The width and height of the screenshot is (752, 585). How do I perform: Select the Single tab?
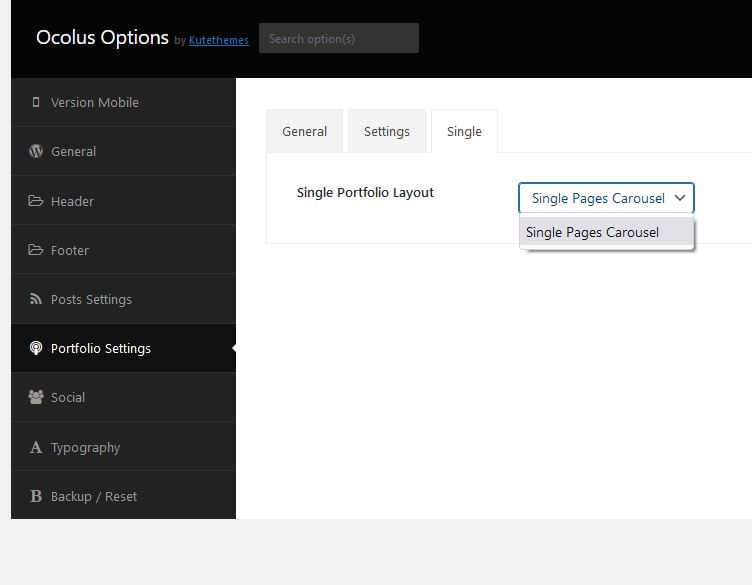point(464,131)
